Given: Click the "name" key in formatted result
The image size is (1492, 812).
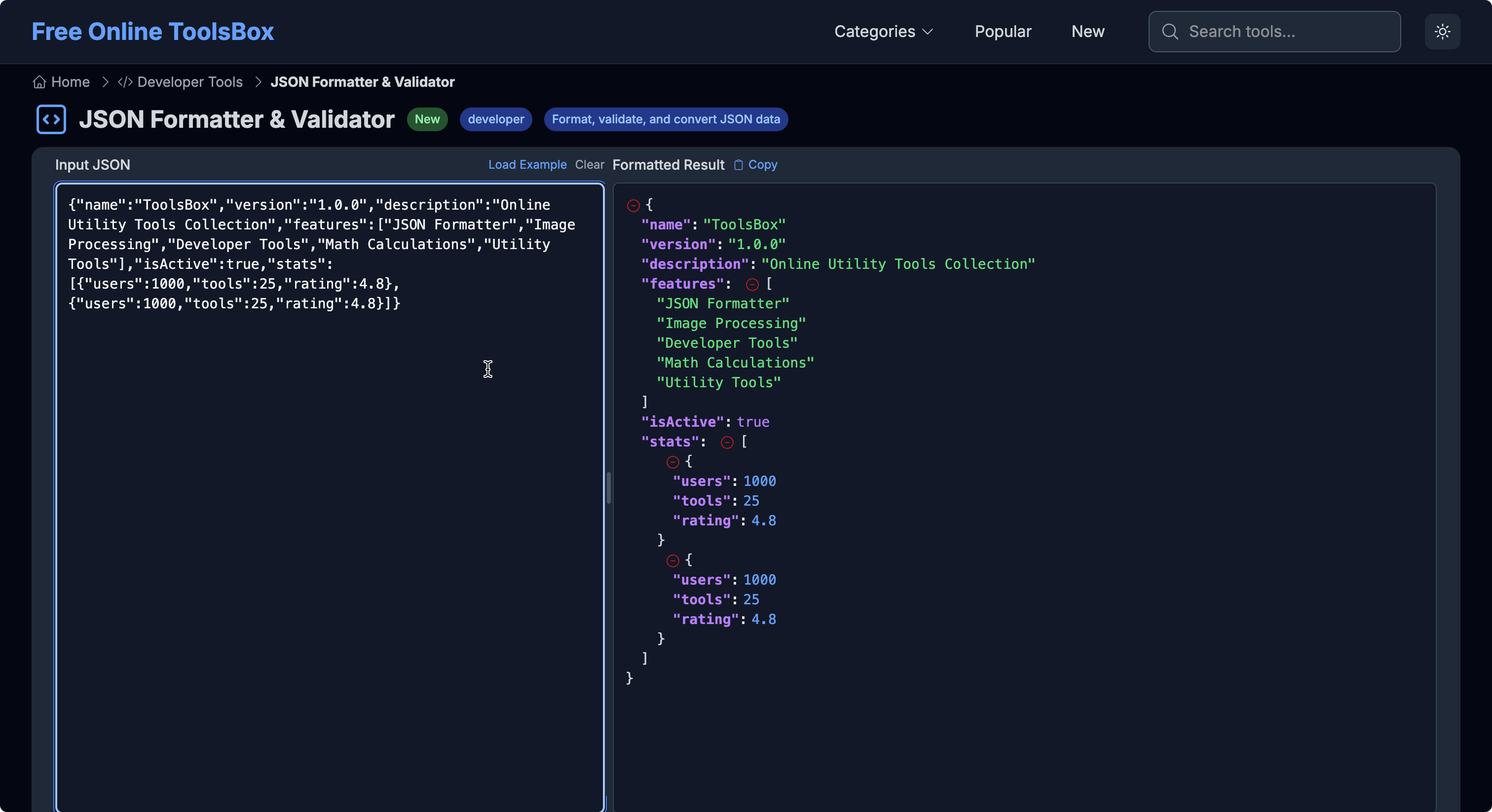Looking at the screenshot, I should pos(666,225).
